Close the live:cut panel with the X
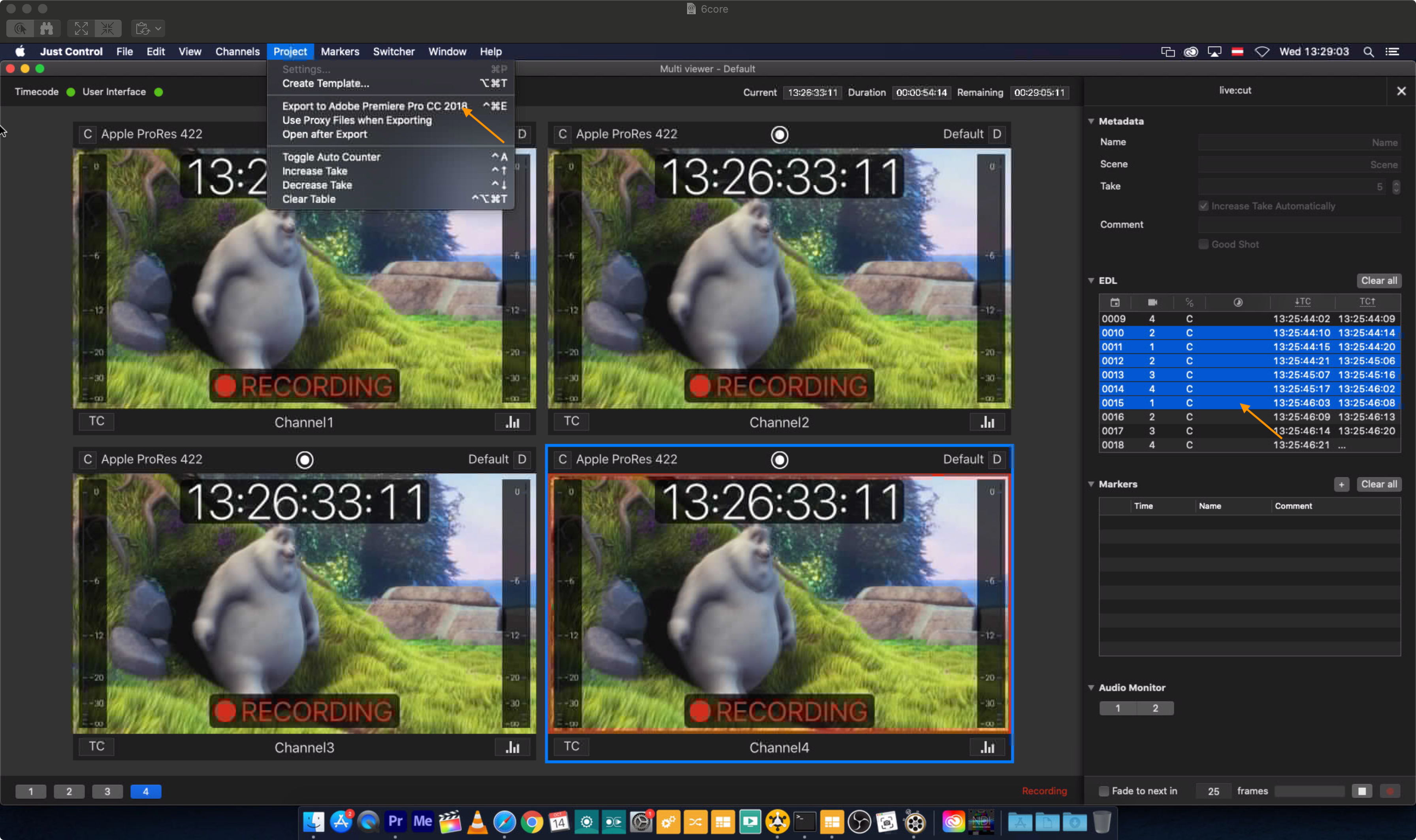The height and width of the screenshot is (840, 1416). pyautogui.click(x=1401, y=91)
